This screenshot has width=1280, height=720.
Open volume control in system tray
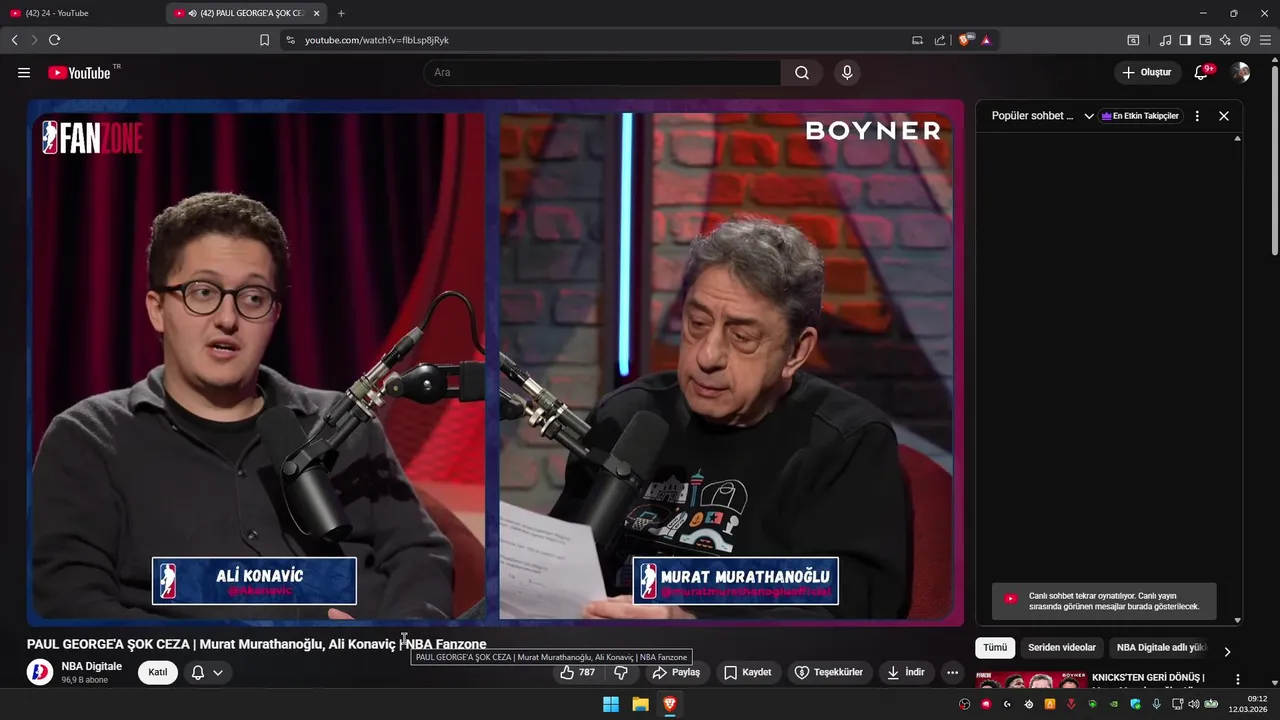[1193, 704]
